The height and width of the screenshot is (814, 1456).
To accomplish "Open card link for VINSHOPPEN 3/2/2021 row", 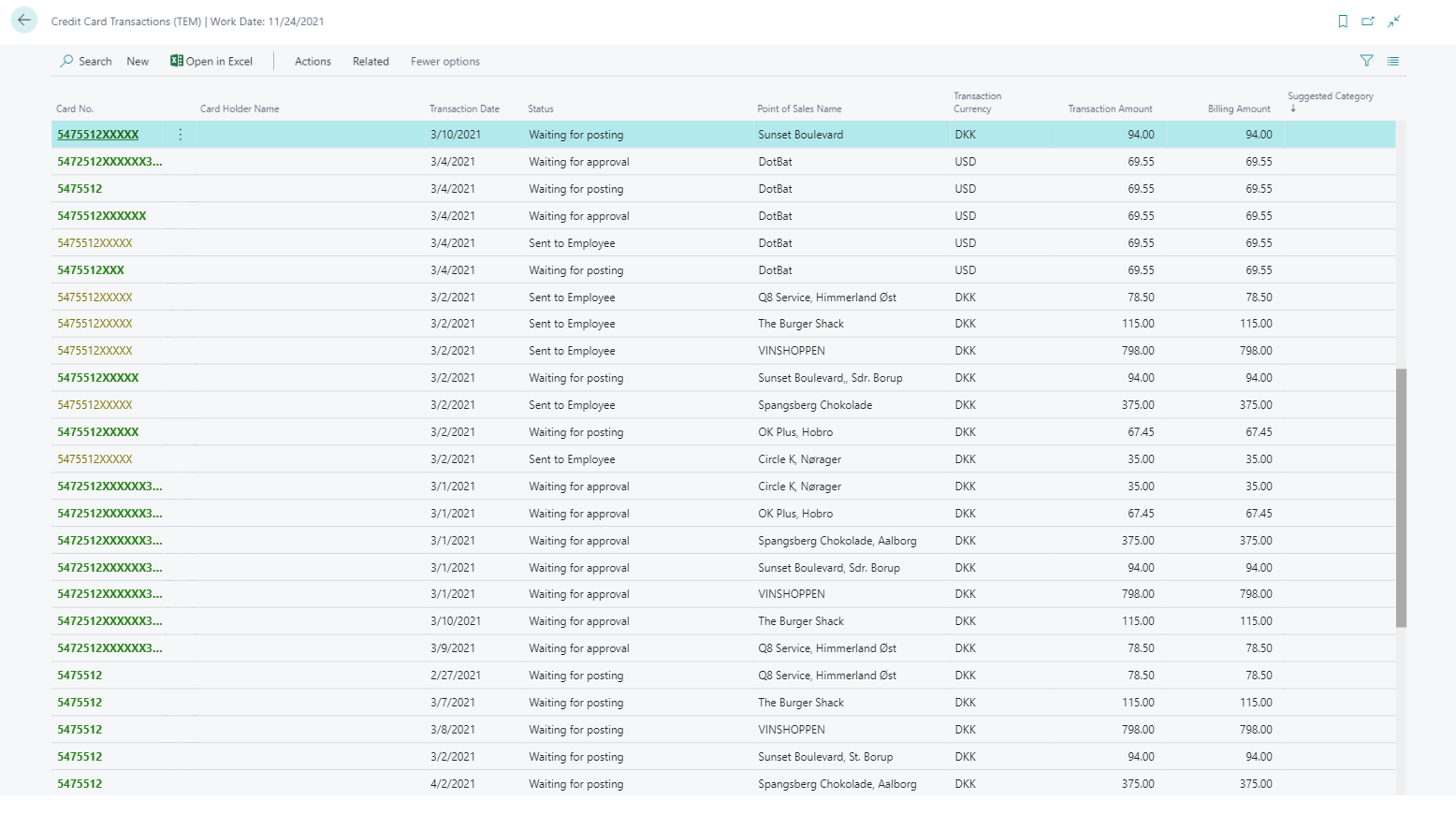I will [95, 351].
